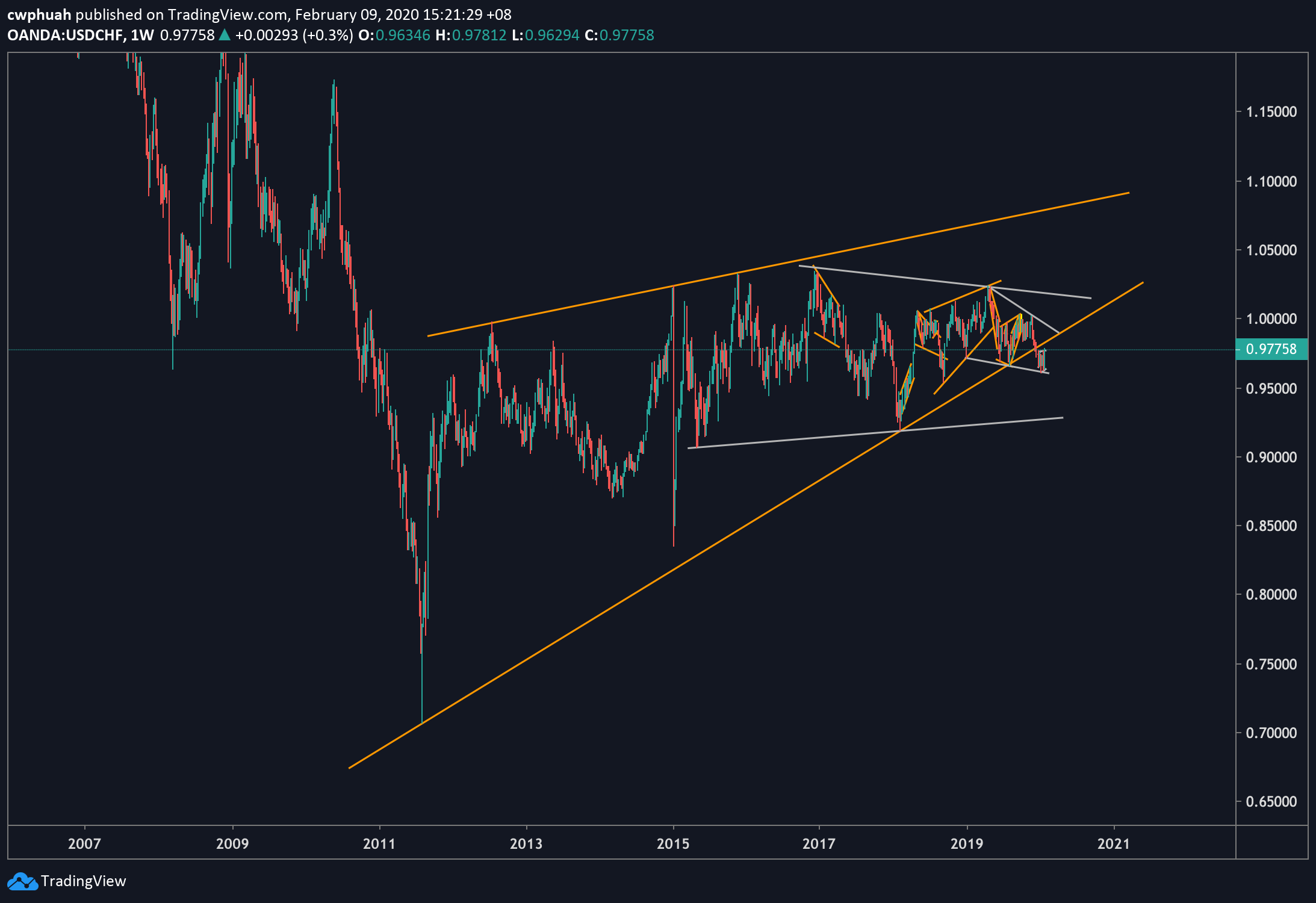
Task: Click the 0.95000 price axis label
Action: pos(1271,388)
